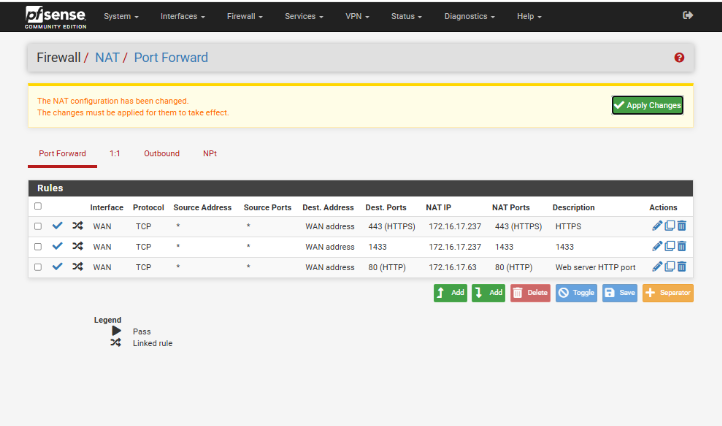
Task: Switch to the Outbound tab
Action: [161, 153]
